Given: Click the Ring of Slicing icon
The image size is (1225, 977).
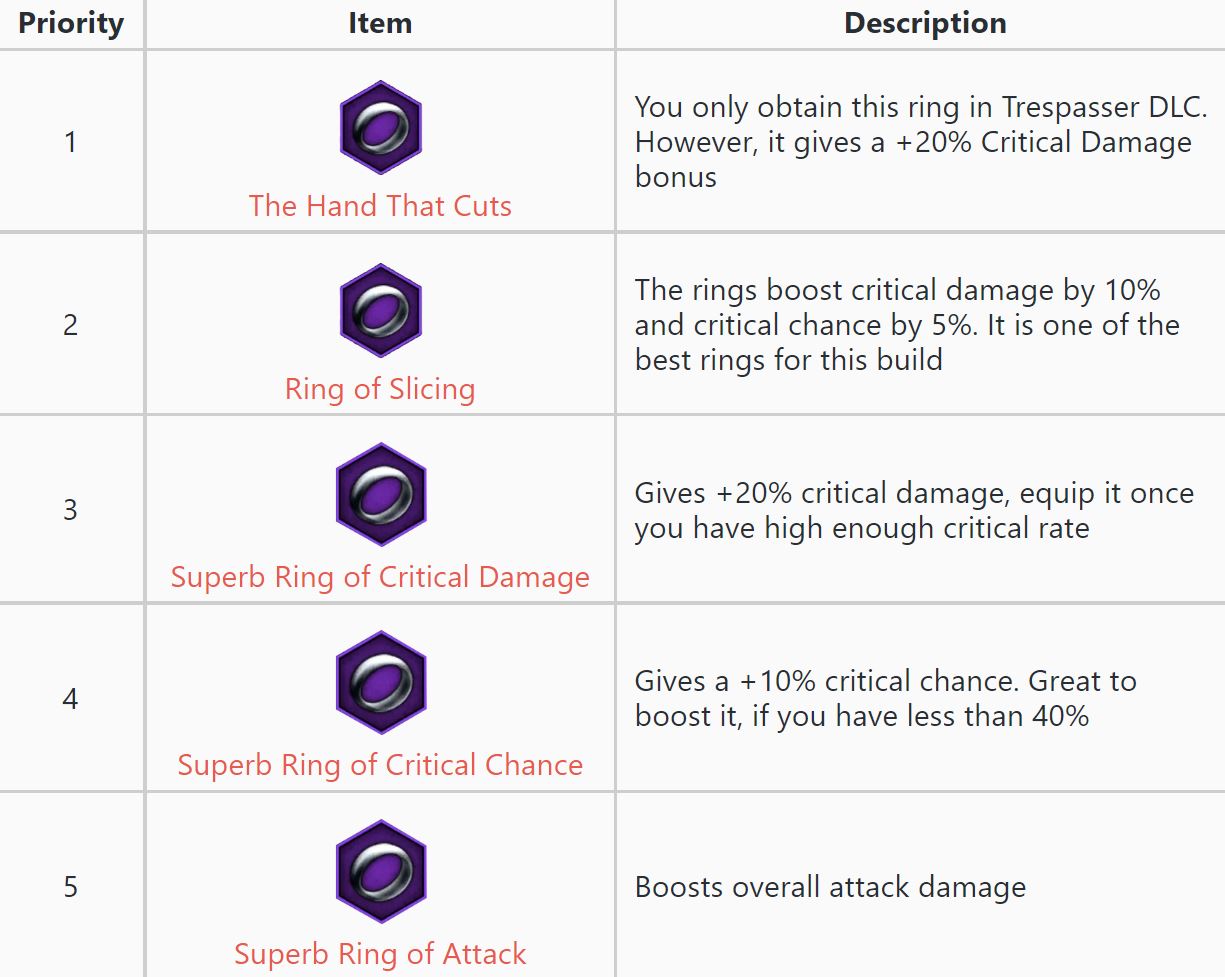Looking at the screenshot, I should tap(380, 311).
